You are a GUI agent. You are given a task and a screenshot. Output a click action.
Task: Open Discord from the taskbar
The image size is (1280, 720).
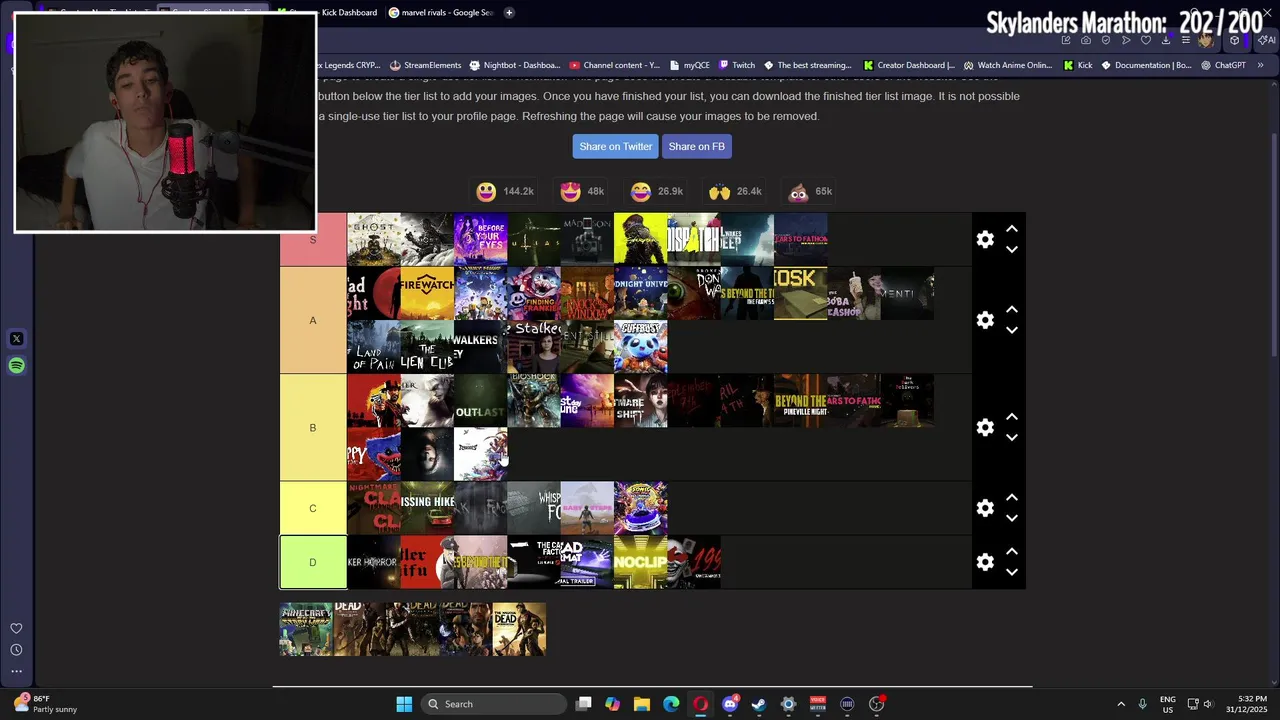(x=730, y=704)
